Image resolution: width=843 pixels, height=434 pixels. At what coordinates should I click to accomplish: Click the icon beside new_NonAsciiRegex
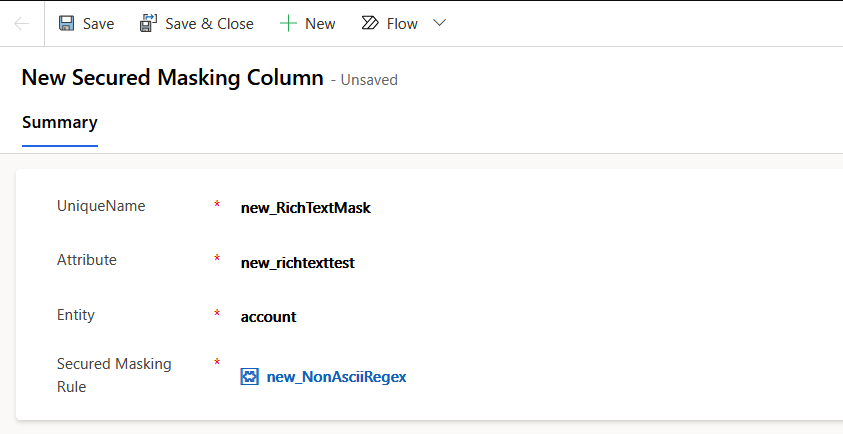point(250,377)
